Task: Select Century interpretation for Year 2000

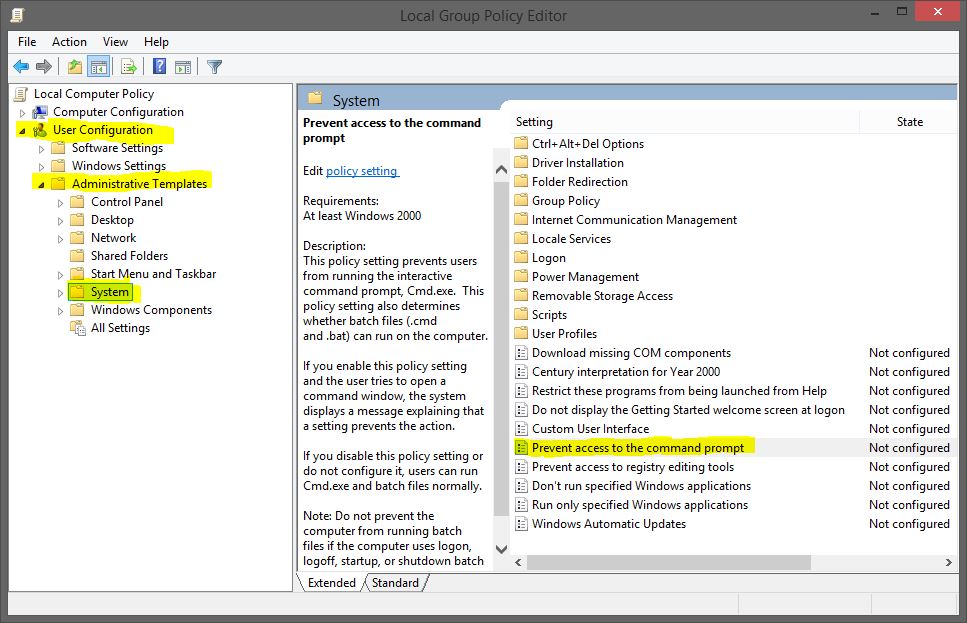Action: point(626,372)
